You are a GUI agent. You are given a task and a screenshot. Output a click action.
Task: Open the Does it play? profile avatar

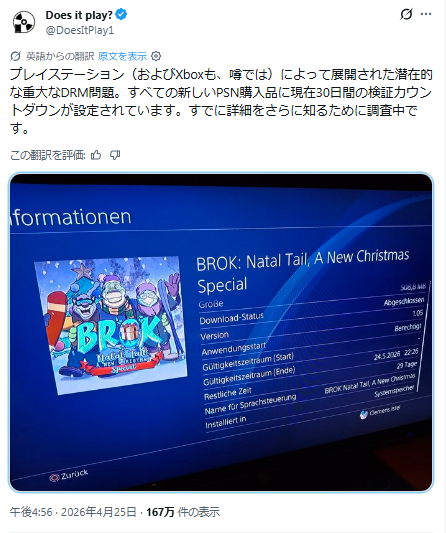coord(24,22)
